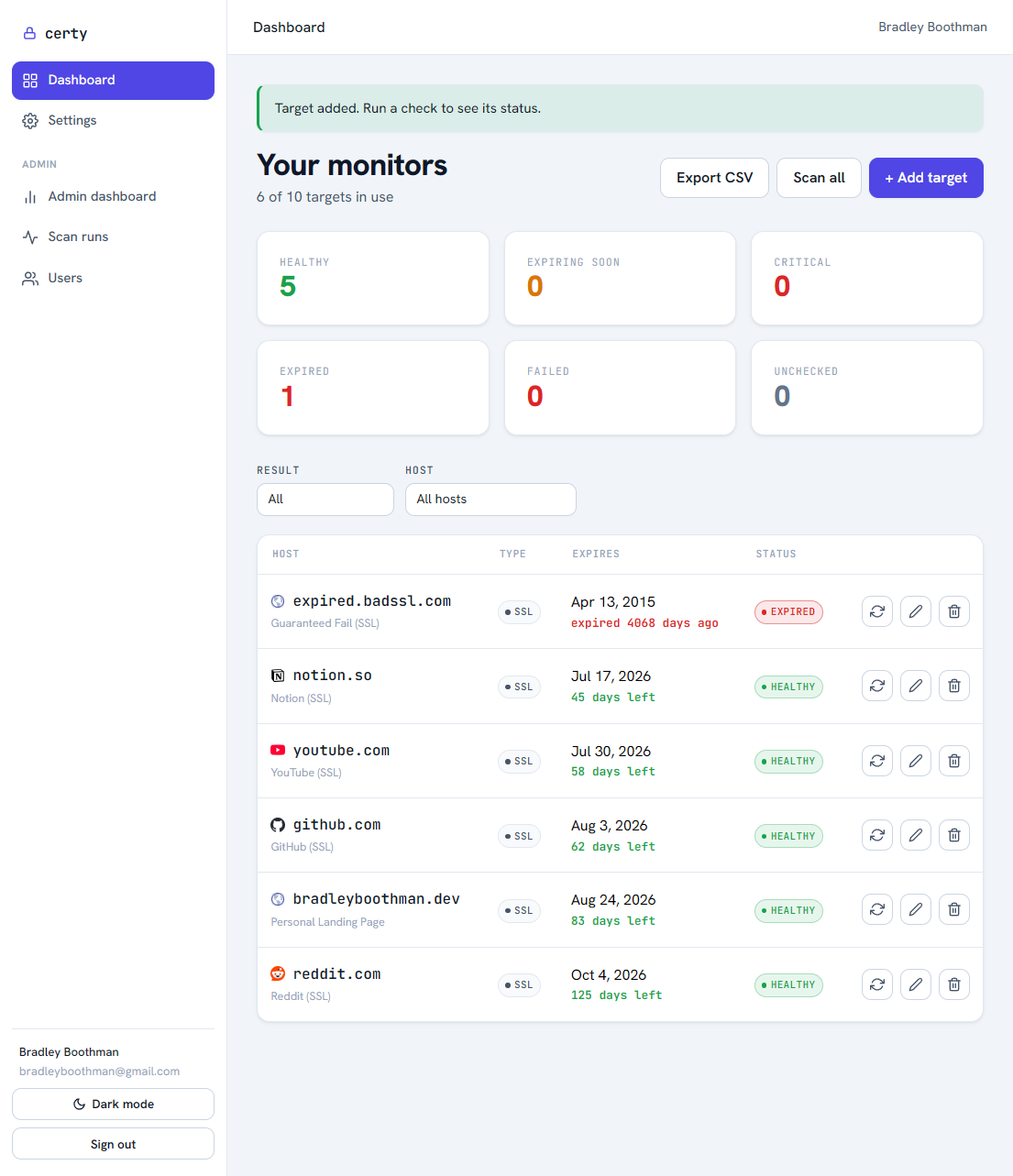The image size is (1013, 1176).
Task: Click Sign out button
Action: pyautogui.click(x=113, y=1144)
